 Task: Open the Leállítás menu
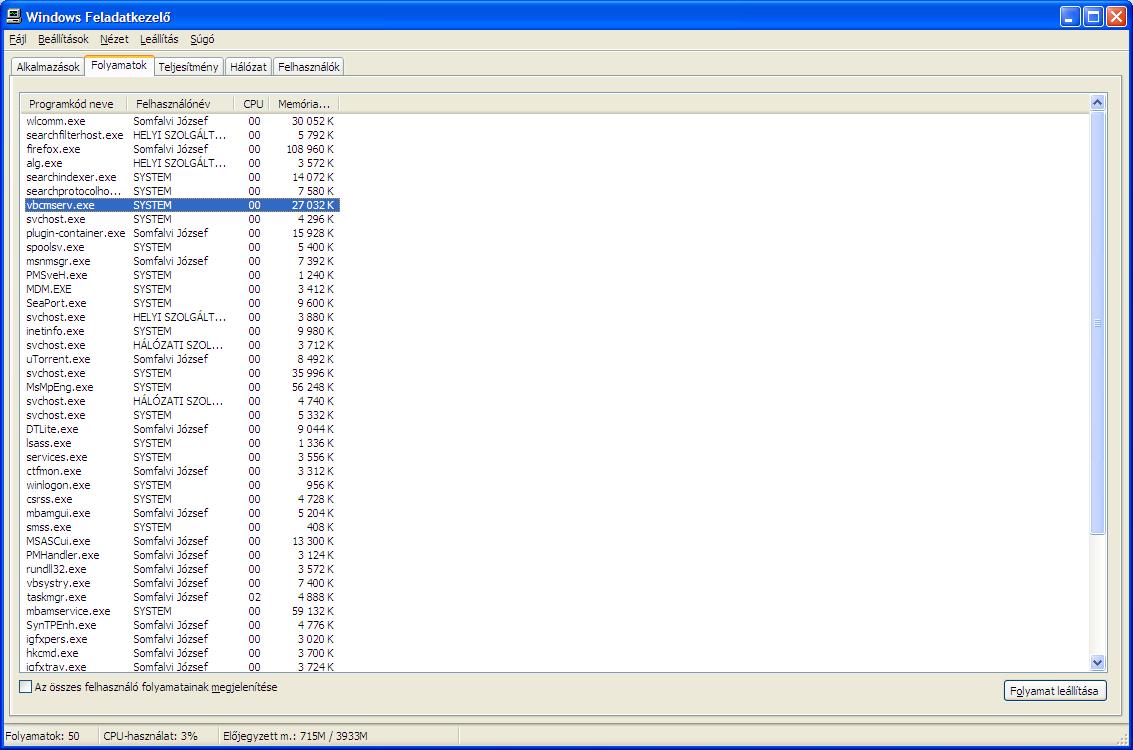tap(159, 39)
